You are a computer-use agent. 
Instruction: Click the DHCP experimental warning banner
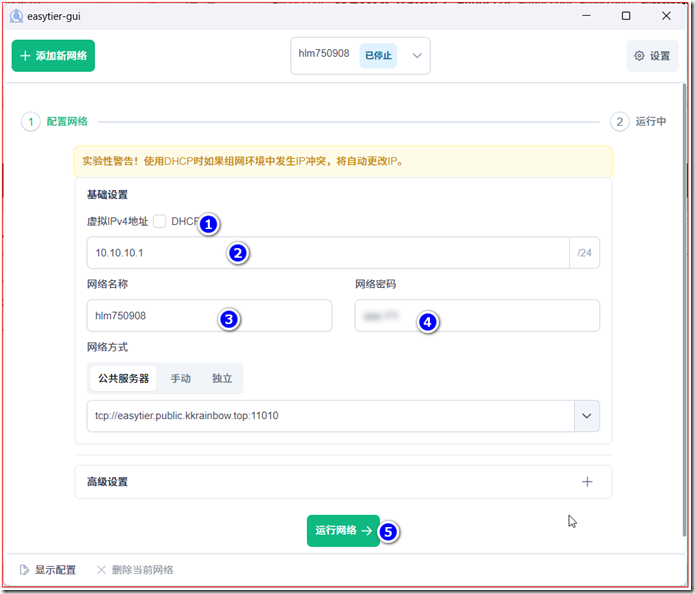344,161
